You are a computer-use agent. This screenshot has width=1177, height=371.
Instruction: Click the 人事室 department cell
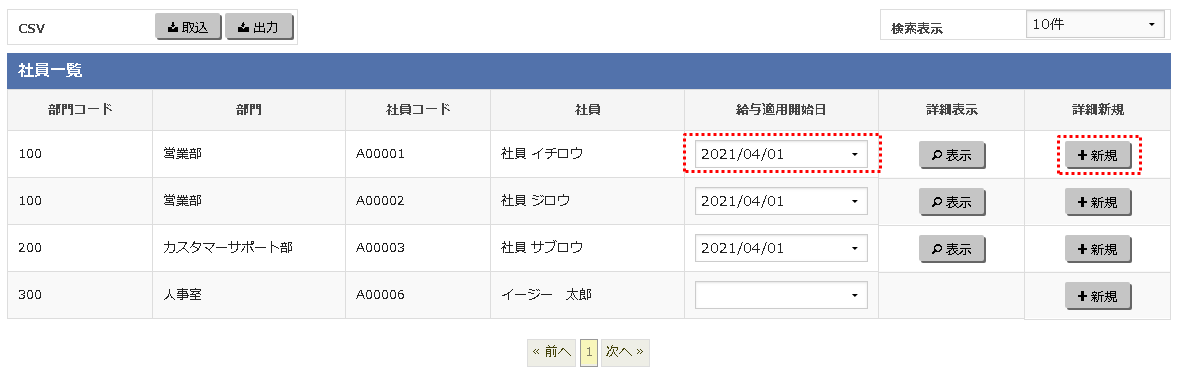pyautogui.click(x=248, y=295)
